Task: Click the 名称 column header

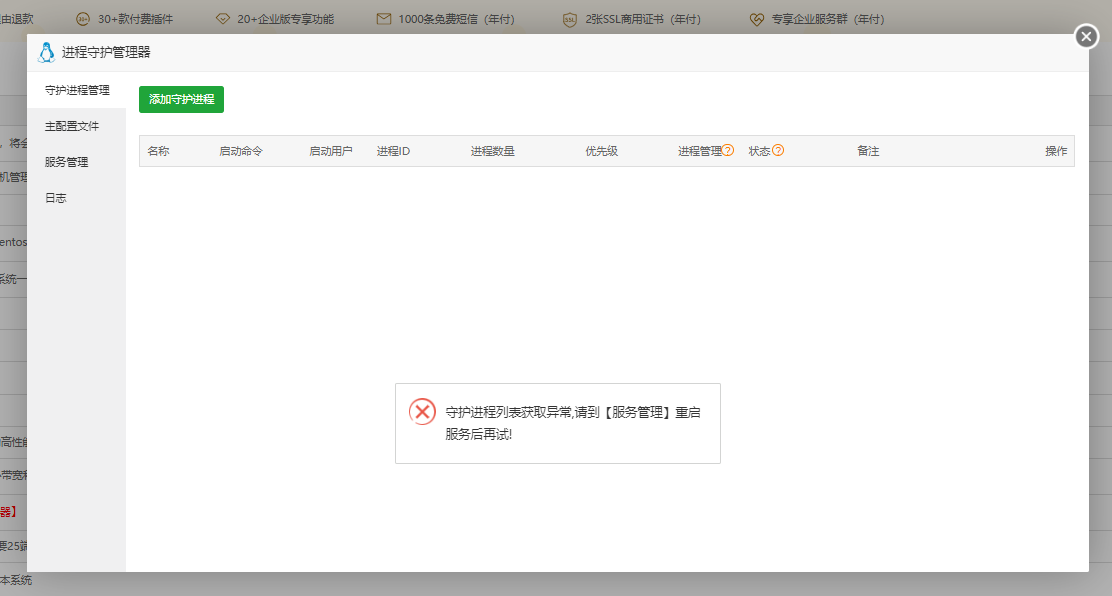Action: pos(158,151)
